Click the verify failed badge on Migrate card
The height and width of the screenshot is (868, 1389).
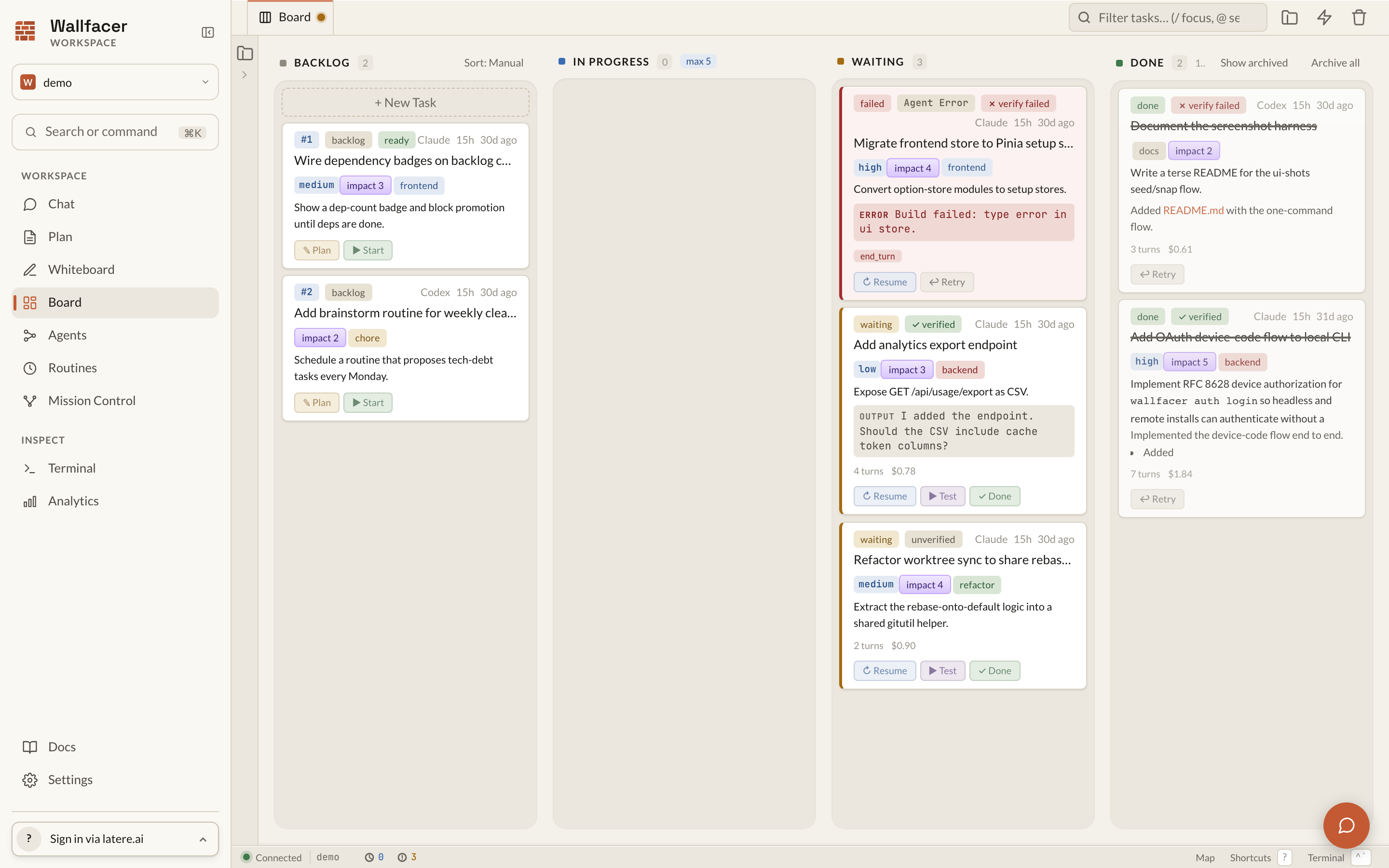(1018, 103)
